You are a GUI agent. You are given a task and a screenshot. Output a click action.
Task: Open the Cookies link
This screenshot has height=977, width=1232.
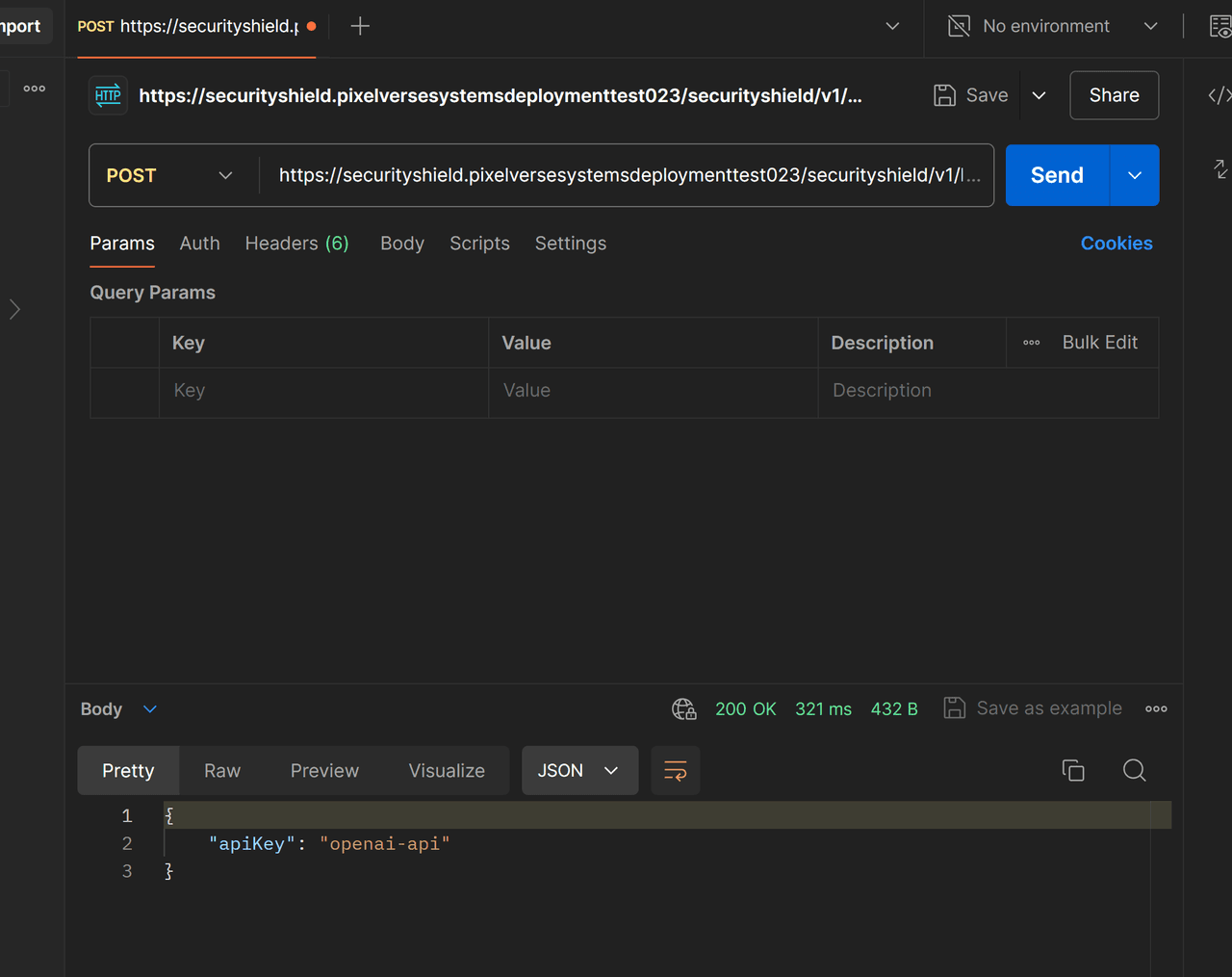[x=1116, y=244]
